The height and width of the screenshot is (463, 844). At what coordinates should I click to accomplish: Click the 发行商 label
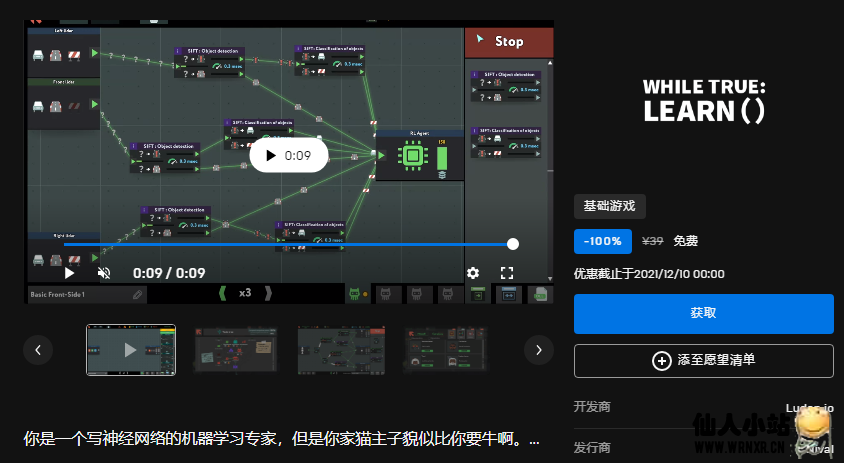592,447
